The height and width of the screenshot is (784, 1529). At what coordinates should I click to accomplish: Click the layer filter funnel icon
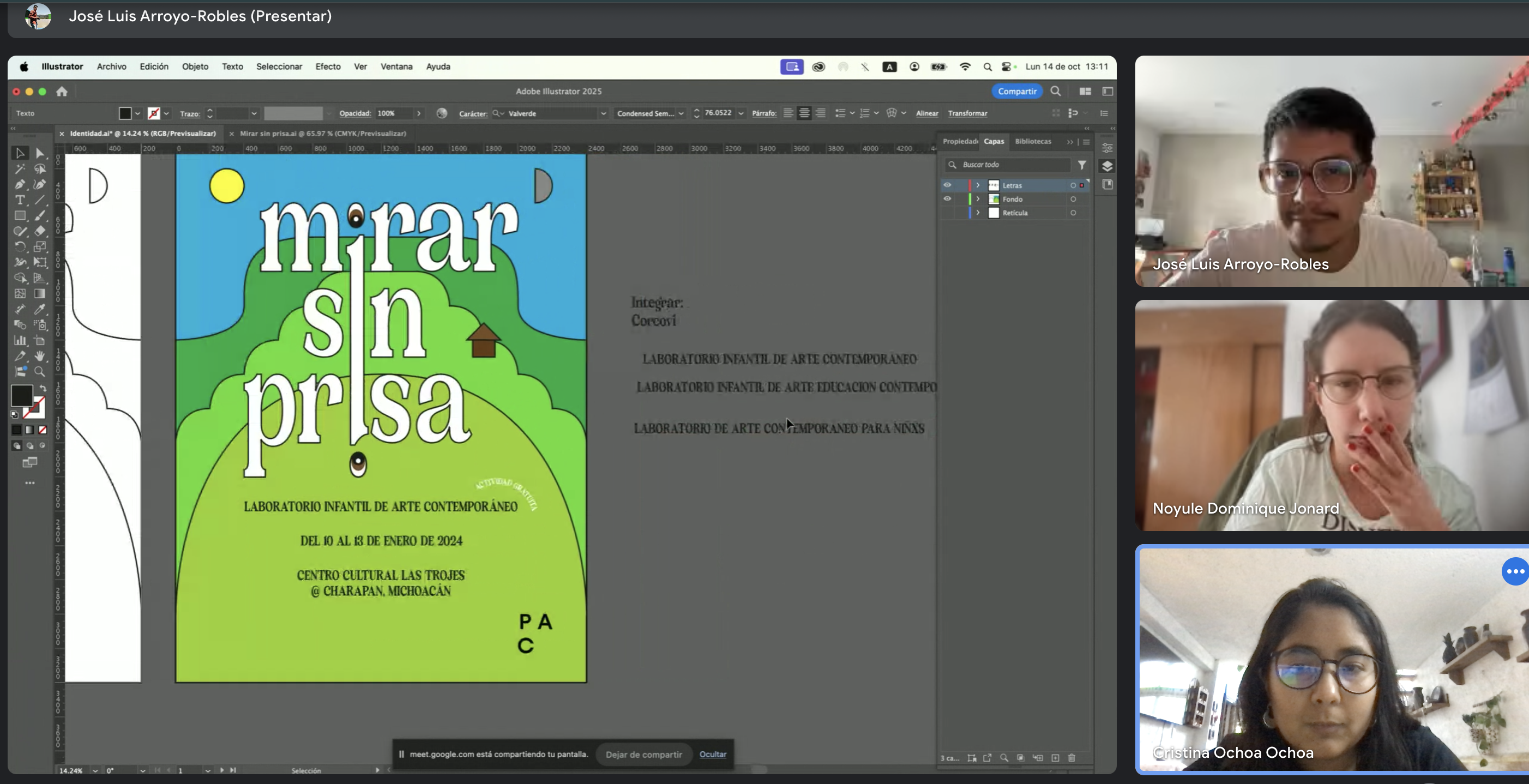pyautogui.click(x=1082, y=165)
